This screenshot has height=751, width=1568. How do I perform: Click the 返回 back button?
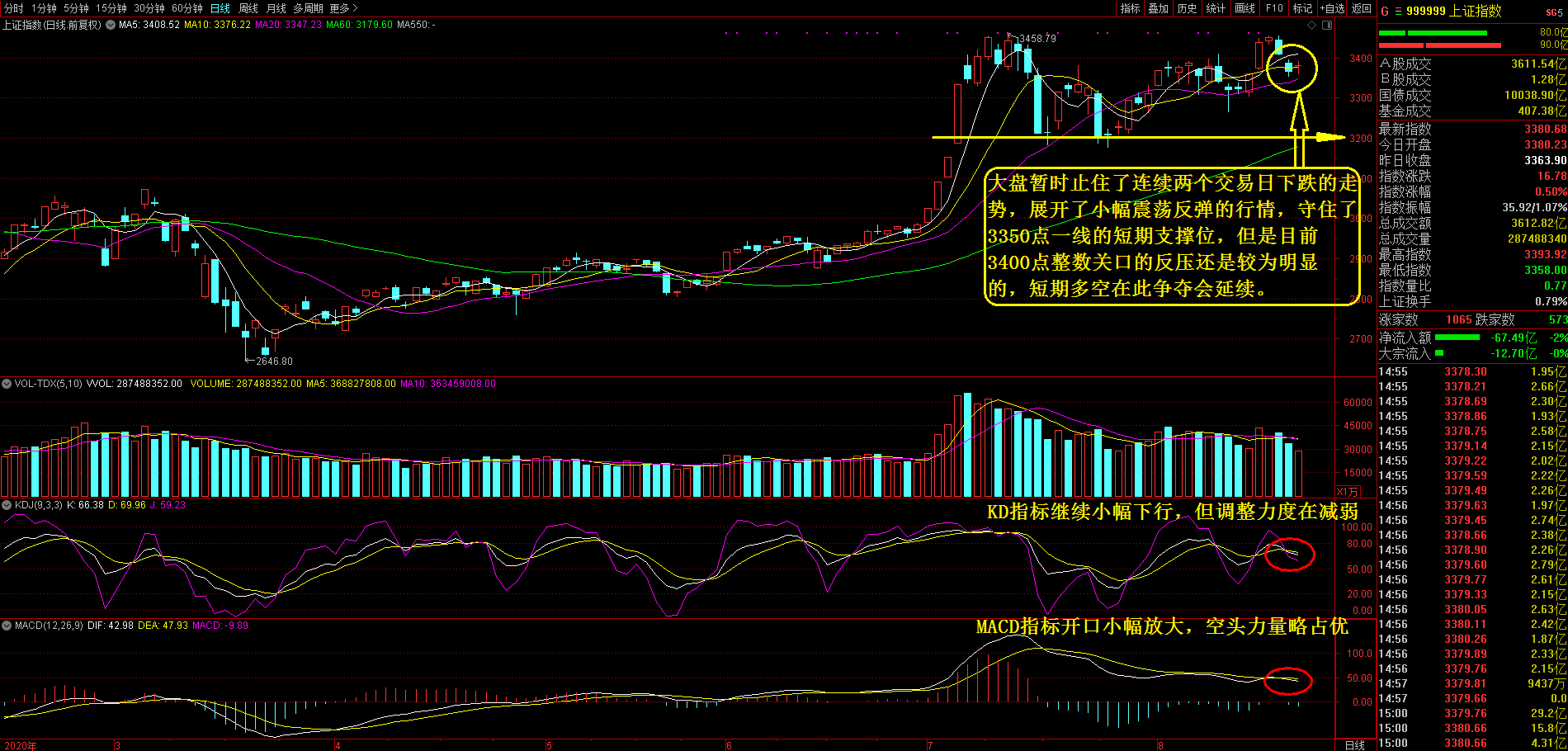coord(1362,8)
